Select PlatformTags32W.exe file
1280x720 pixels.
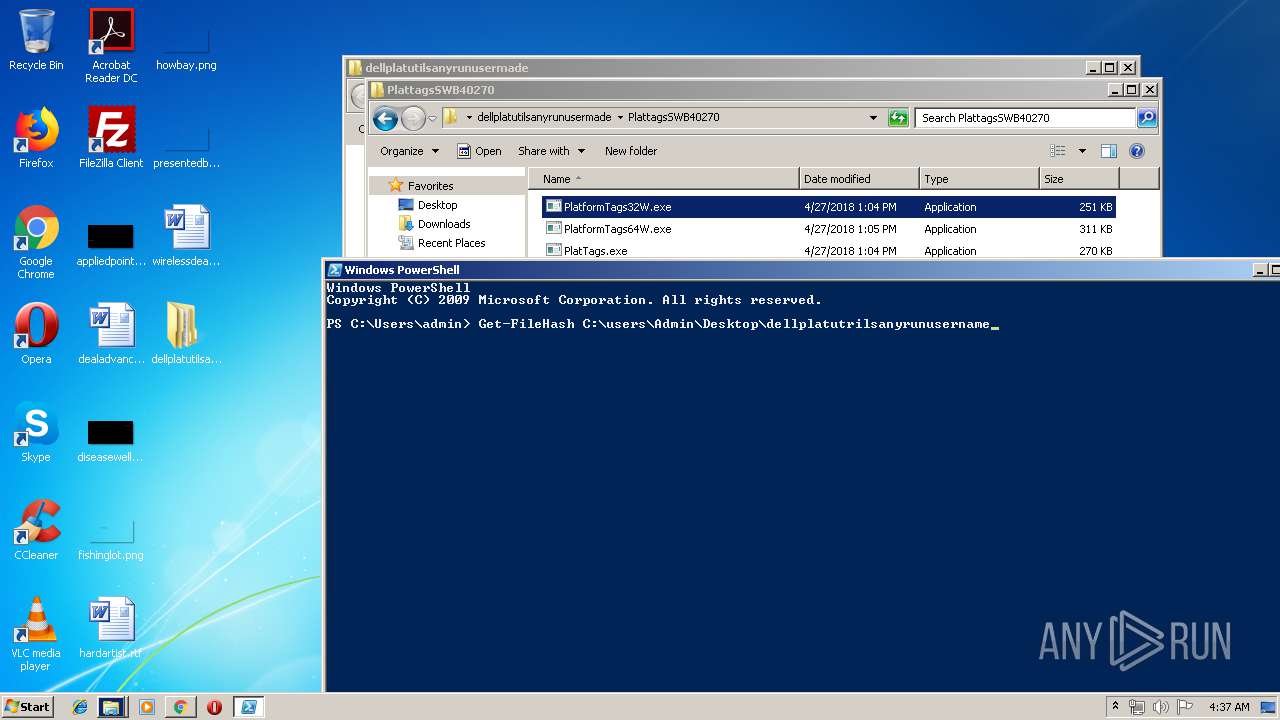(828, 207)
